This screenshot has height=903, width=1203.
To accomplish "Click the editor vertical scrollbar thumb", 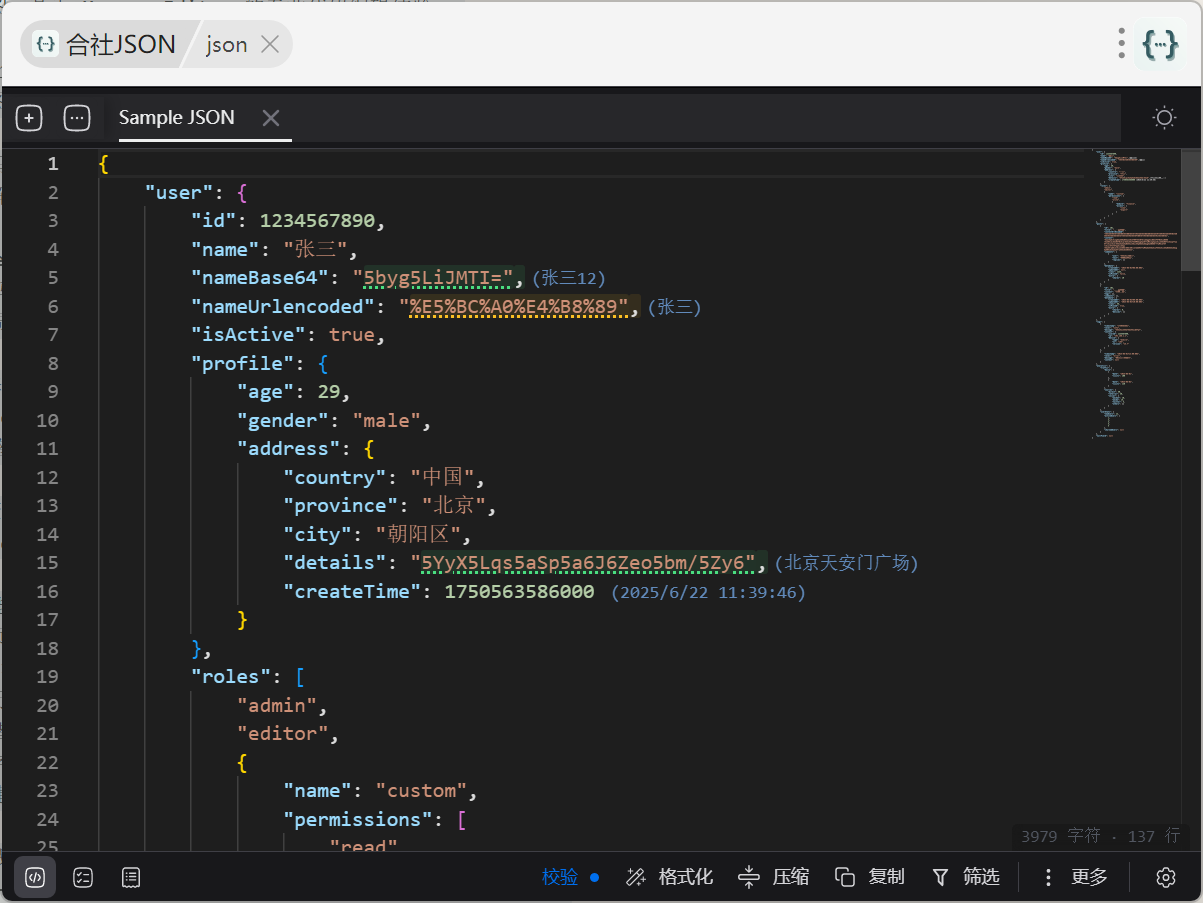I will 1191,210.
